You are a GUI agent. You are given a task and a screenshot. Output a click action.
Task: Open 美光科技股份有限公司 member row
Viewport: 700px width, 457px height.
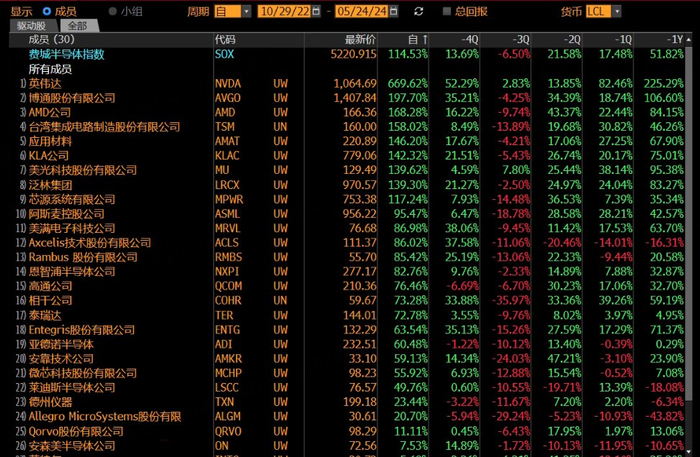tap(83, 170)
